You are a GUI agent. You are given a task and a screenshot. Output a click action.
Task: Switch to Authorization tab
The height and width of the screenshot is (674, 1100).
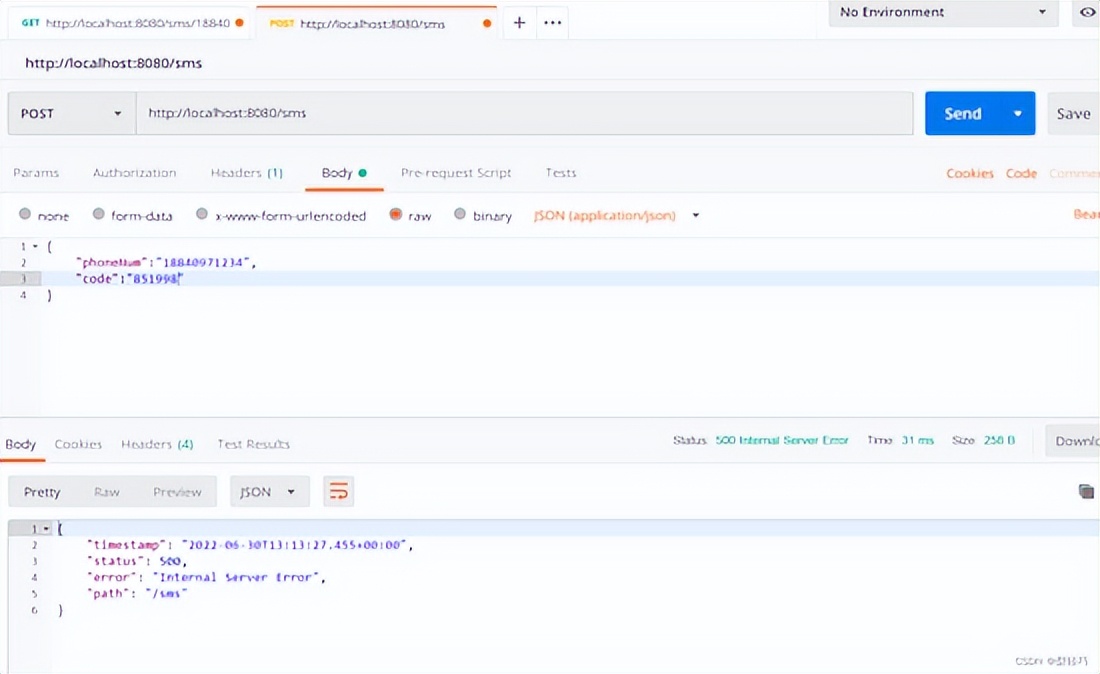click(134, 173)
